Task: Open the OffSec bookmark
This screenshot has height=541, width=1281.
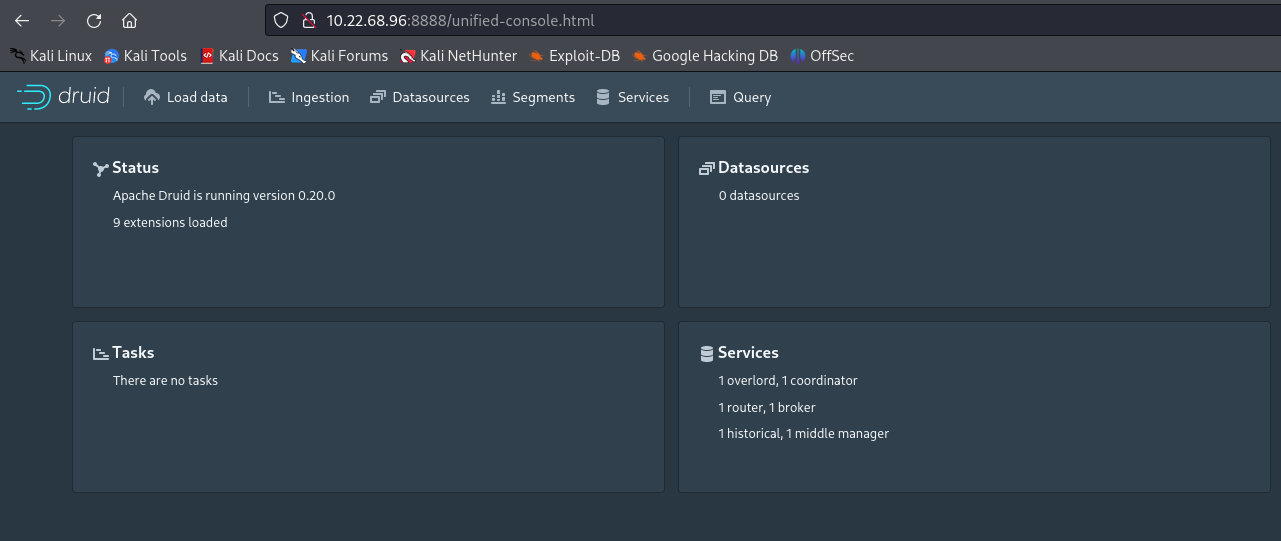Action: click(x=822, y=56)
